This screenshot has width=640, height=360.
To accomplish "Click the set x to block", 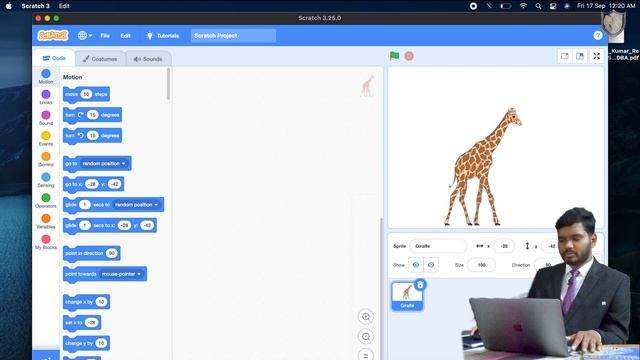I will pos(82,322).
